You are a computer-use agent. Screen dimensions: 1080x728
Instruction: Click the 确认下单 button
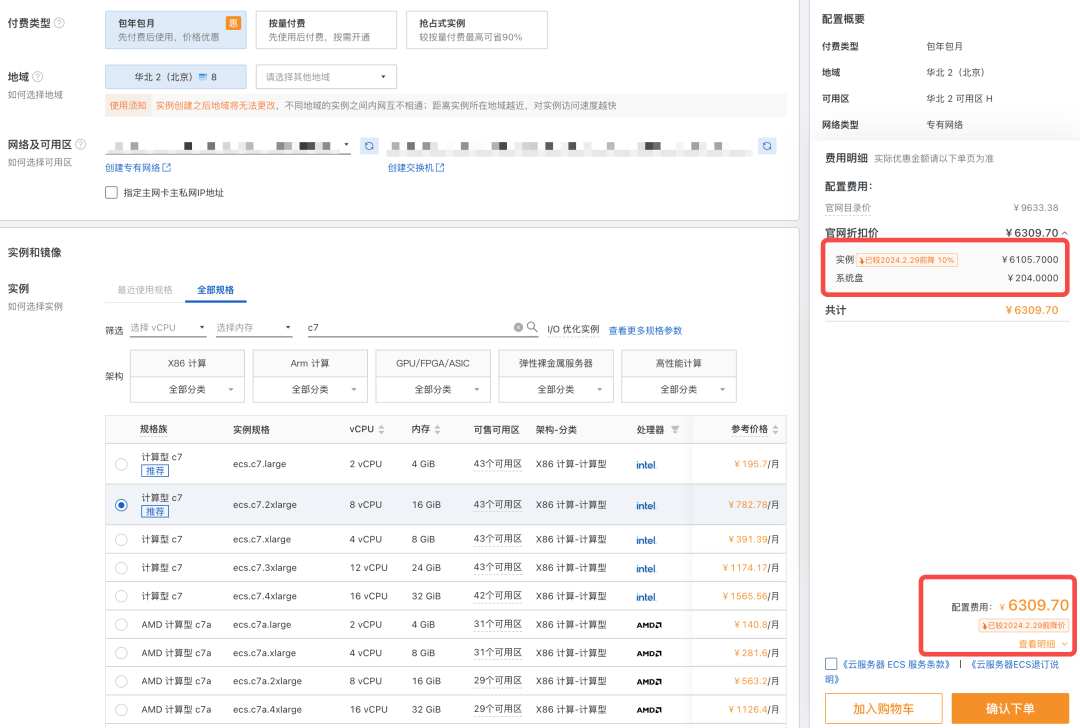[x=1010, y=709]
